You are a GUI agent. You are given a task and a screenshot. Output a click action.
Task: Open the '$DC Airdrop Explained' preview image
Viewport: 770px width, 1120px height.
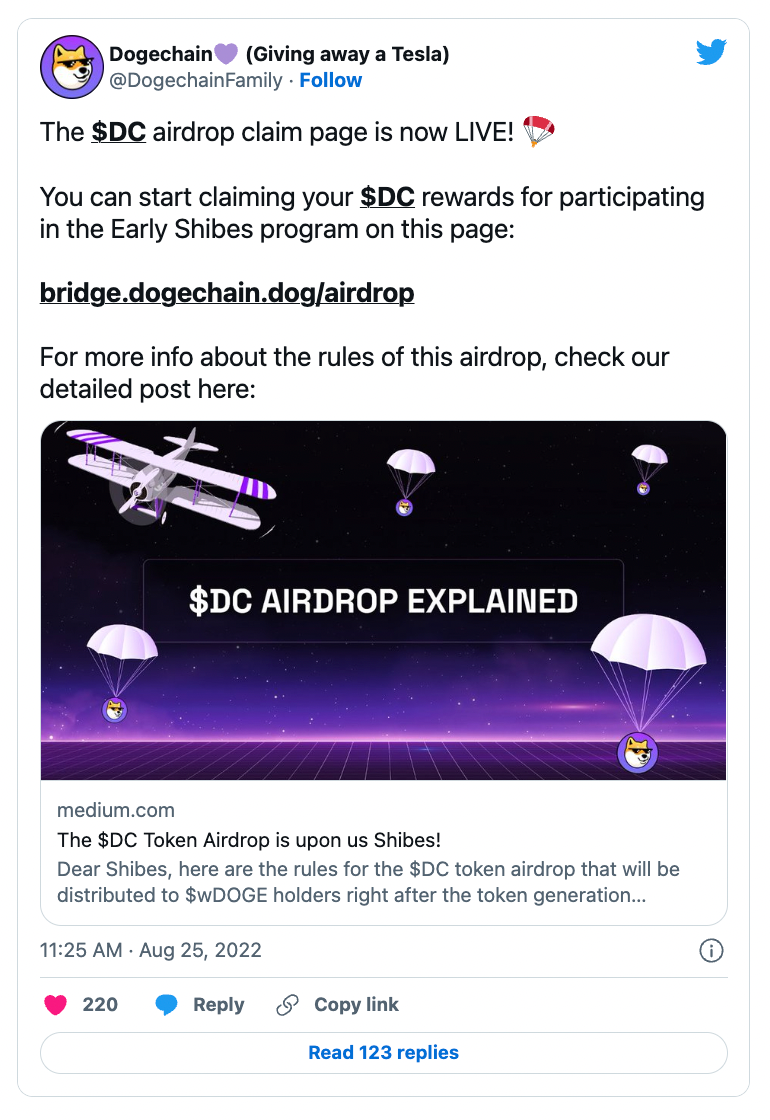point(384,600)
